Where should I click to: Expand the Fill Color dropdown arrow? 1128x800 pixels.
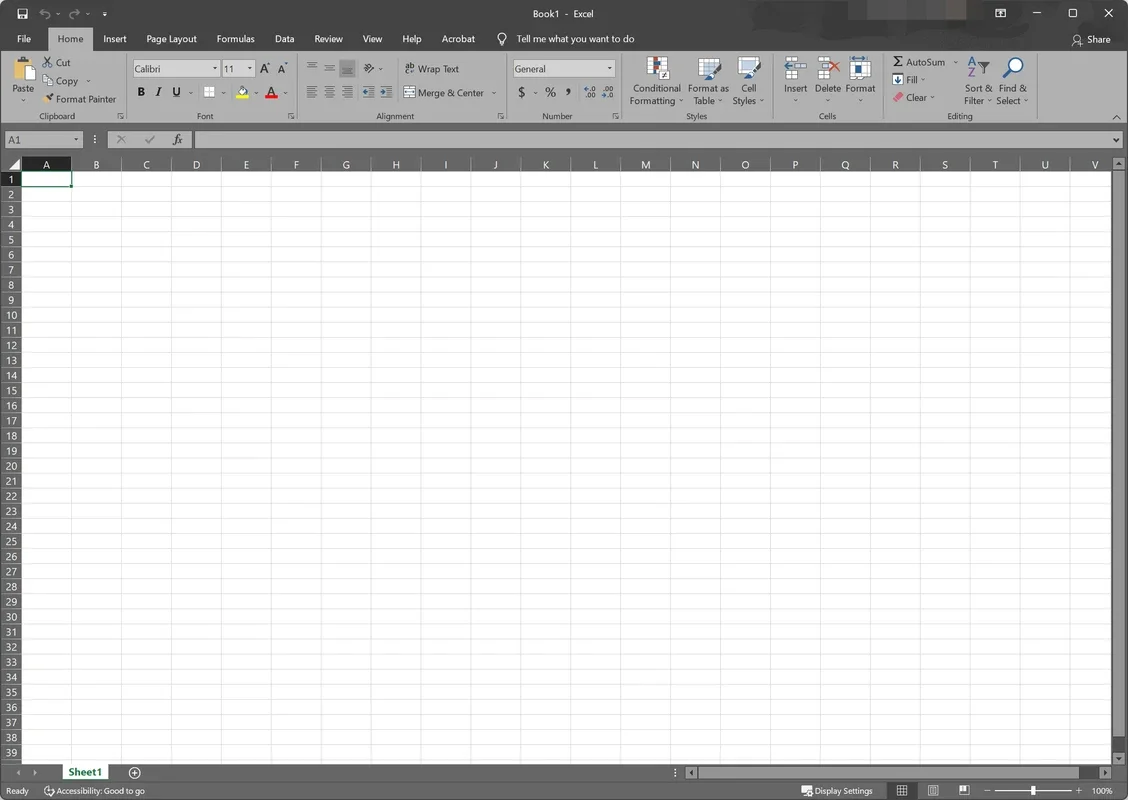click(255, 92)
